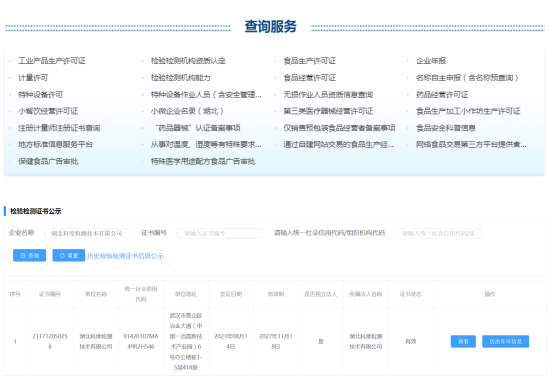Open the 企业年报 link
This screenshot has height=379, width=556.
tap(431, 61)
